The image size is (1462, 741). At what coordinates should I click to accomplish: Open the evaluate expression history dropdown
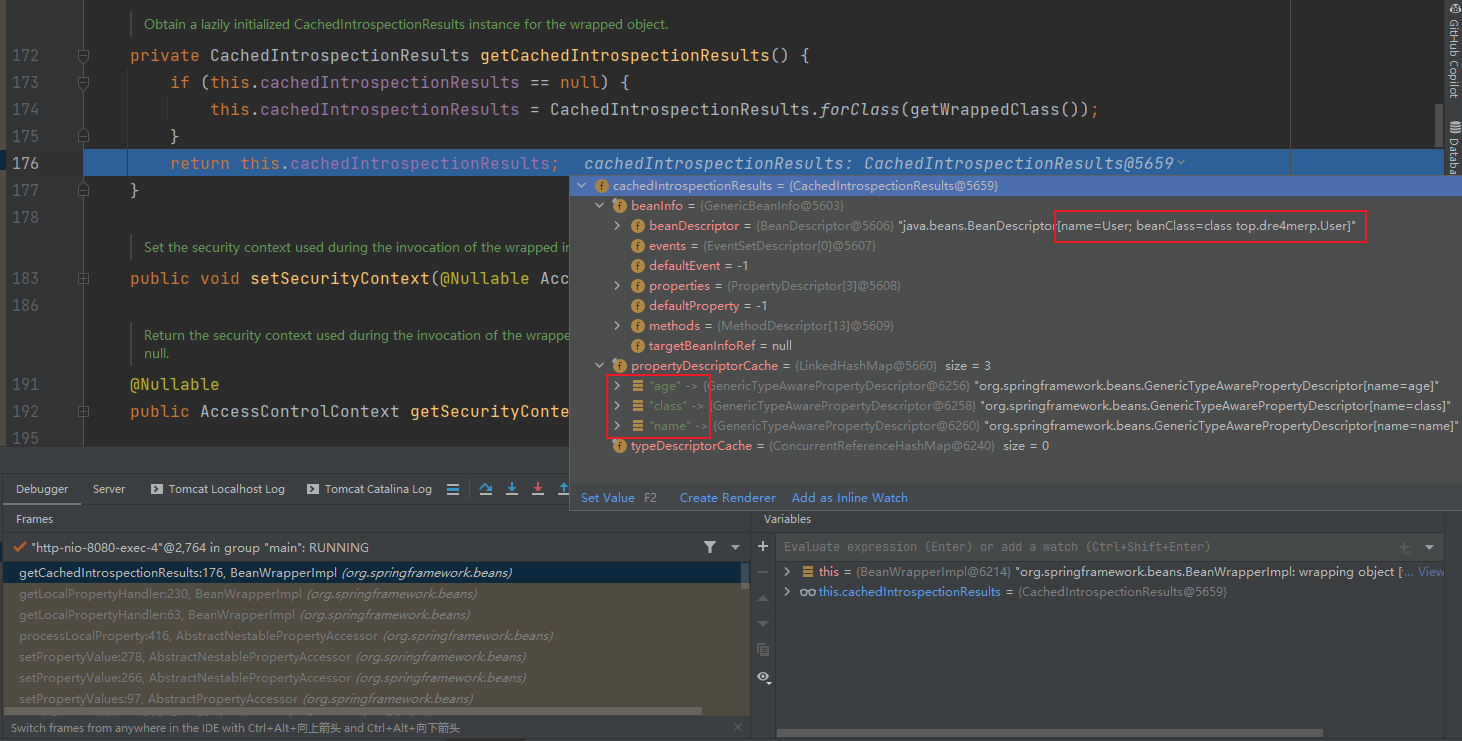[x=1429, y=547]
